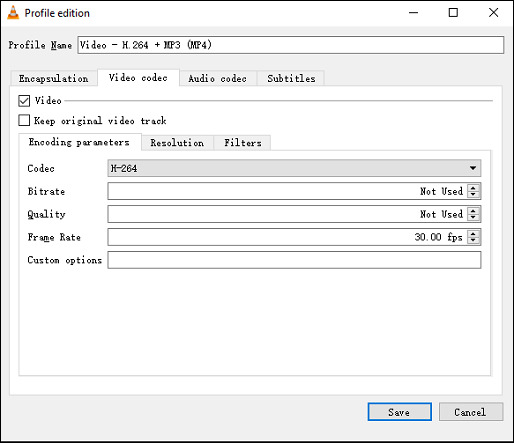This screenshot has width=514, height=443.
Task: Increase Quality with the up arrow
Action: pyautogui.click(x=473, y=211)
